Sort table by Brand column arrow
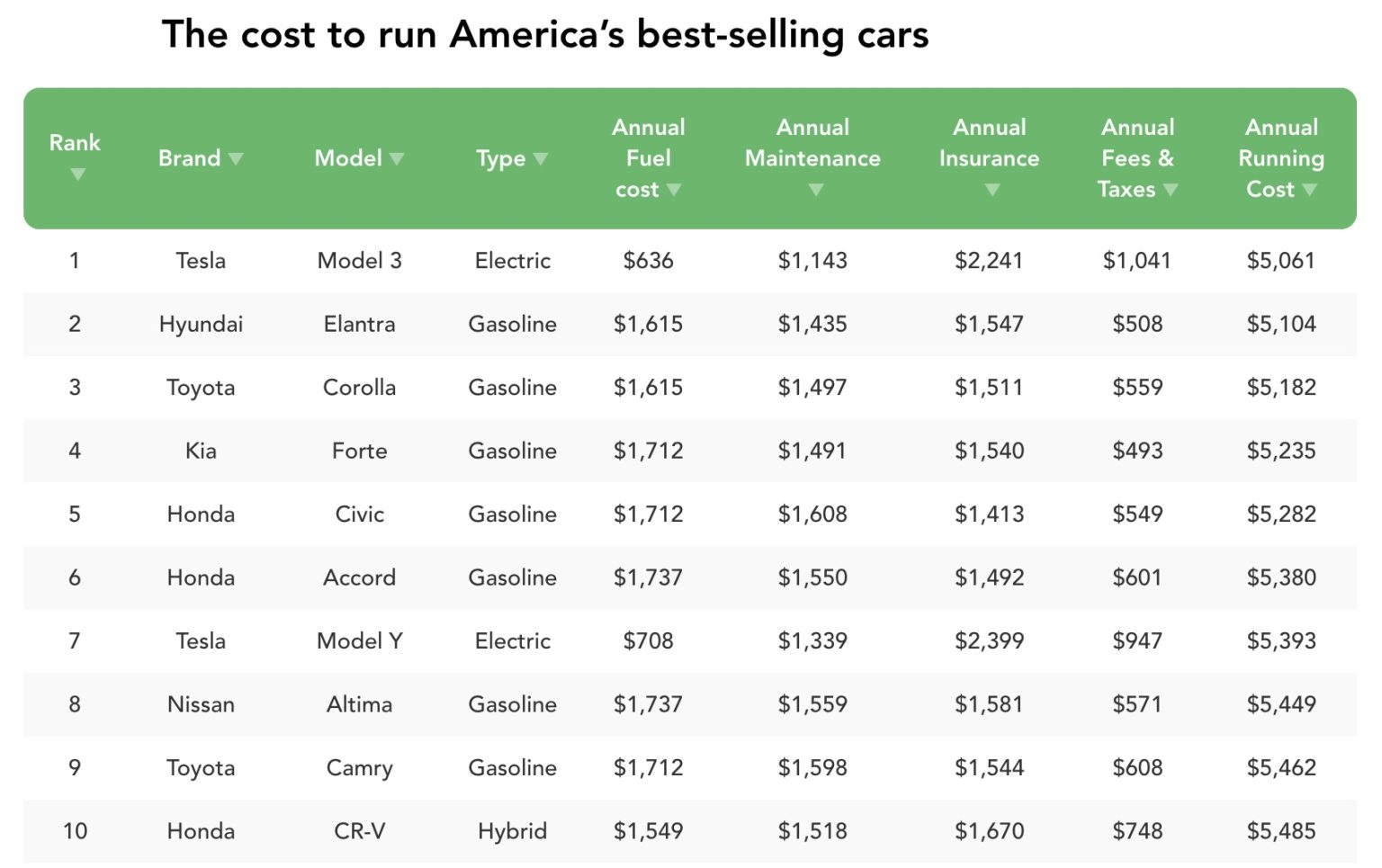1382x868 pixels. [x=236, y=159]
